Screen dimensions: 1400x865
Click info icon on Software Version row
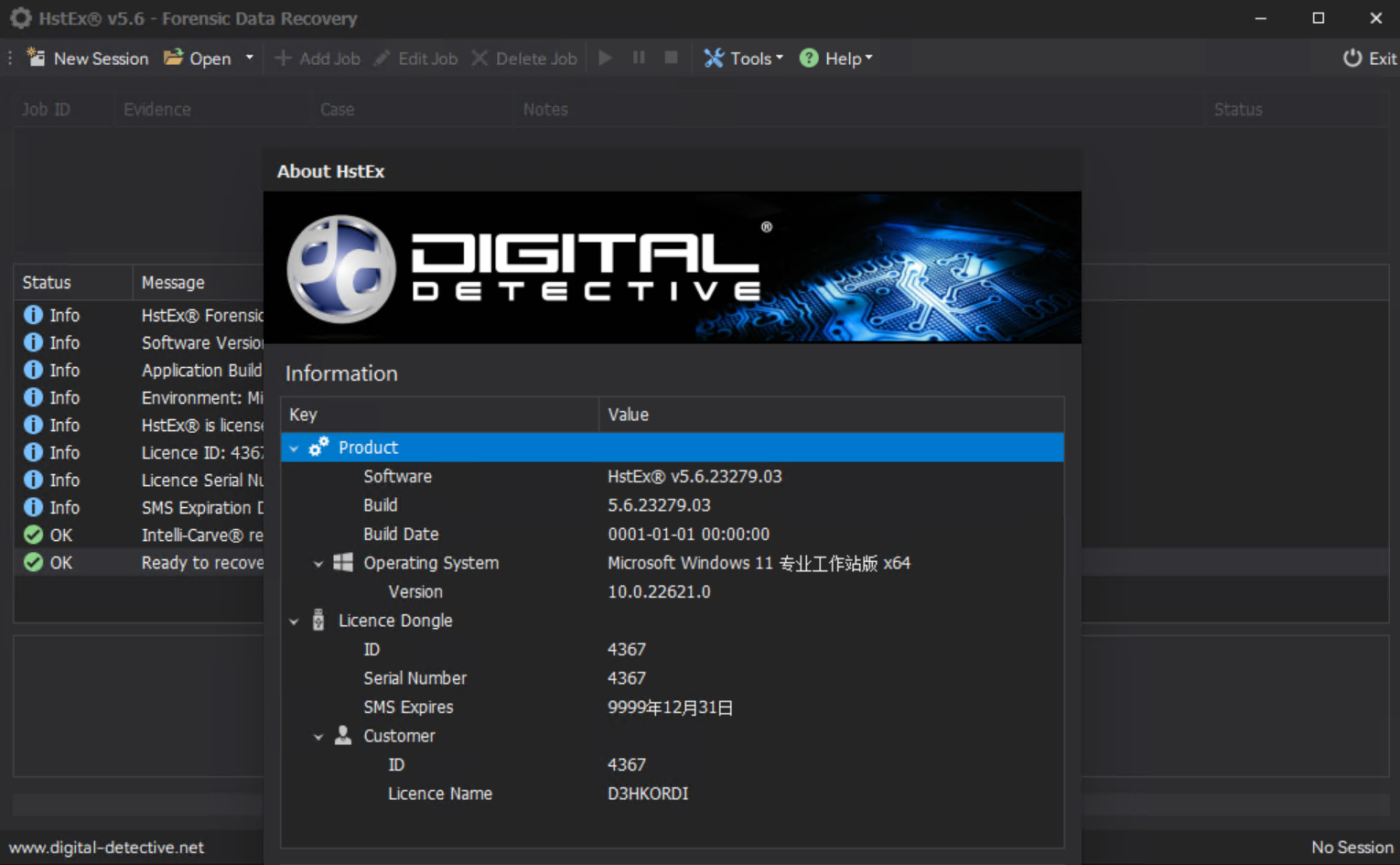33,342
